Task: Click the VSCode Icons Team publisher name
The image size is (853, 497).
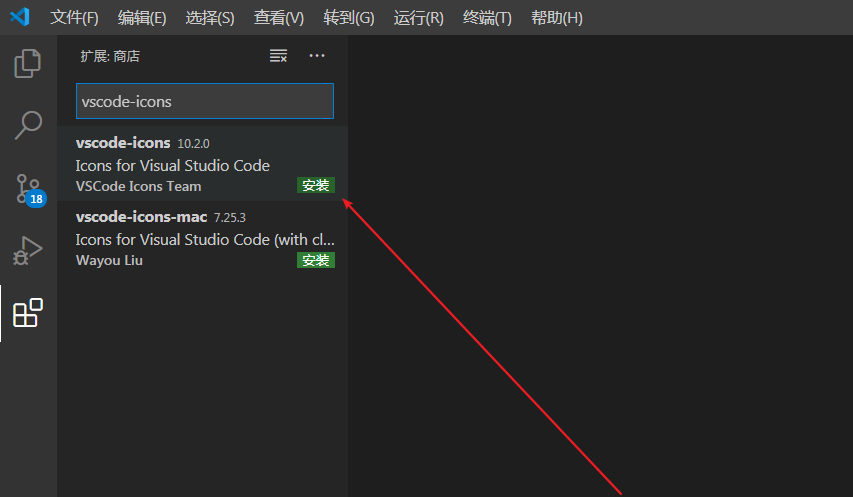Action: click(139, 187)
